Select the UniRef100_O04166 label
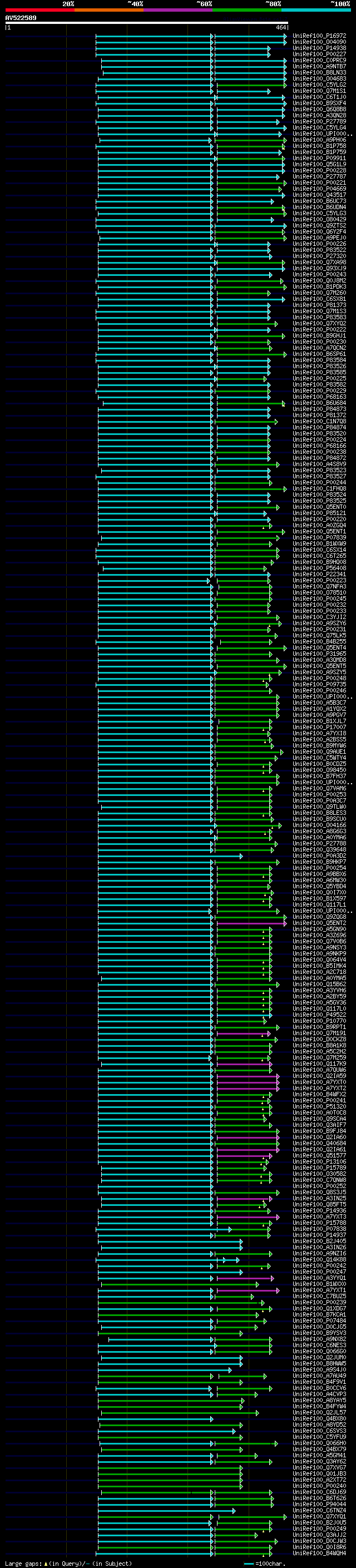The image size is (356, 1568). coord(319,825)
